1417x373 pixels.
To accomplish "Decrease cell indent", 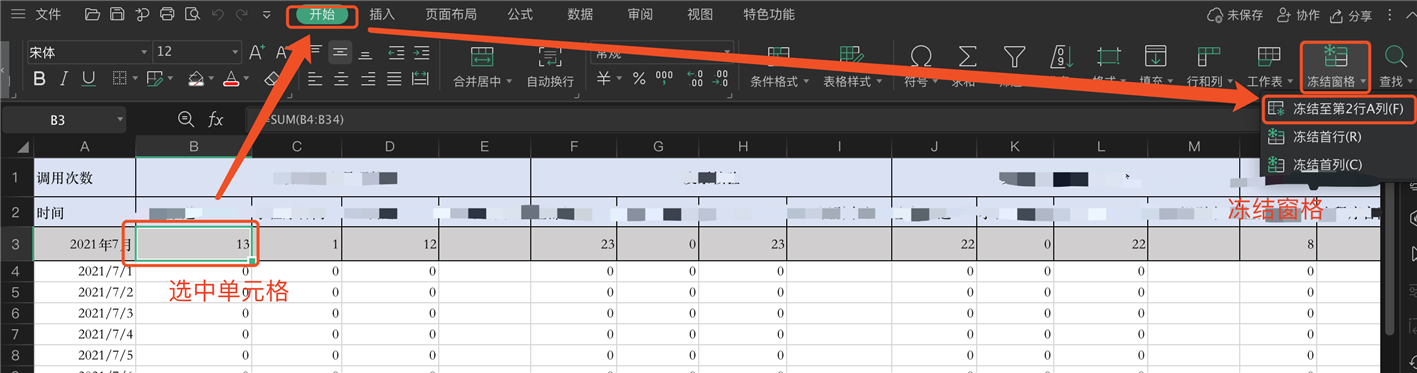I will coord(395,52).
